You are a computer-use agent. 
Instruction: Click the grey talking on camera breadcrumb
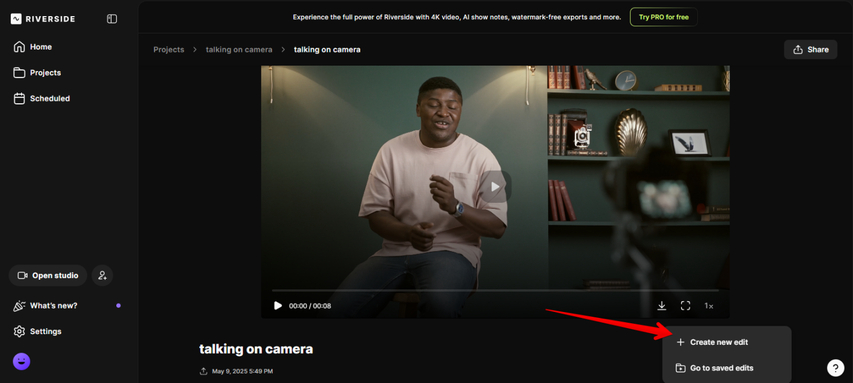coord(239,50)
